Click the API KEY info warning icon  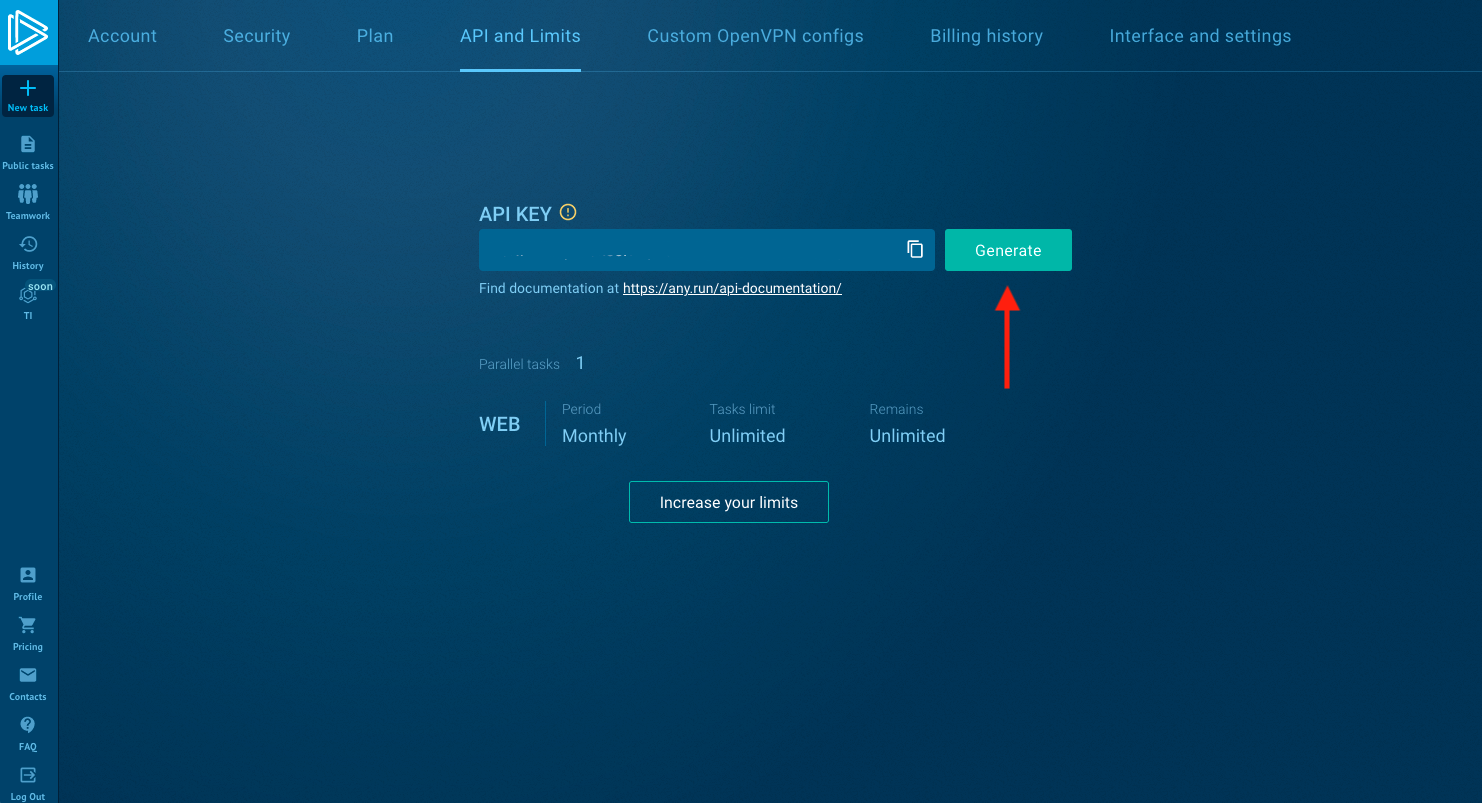pos(568,212)
